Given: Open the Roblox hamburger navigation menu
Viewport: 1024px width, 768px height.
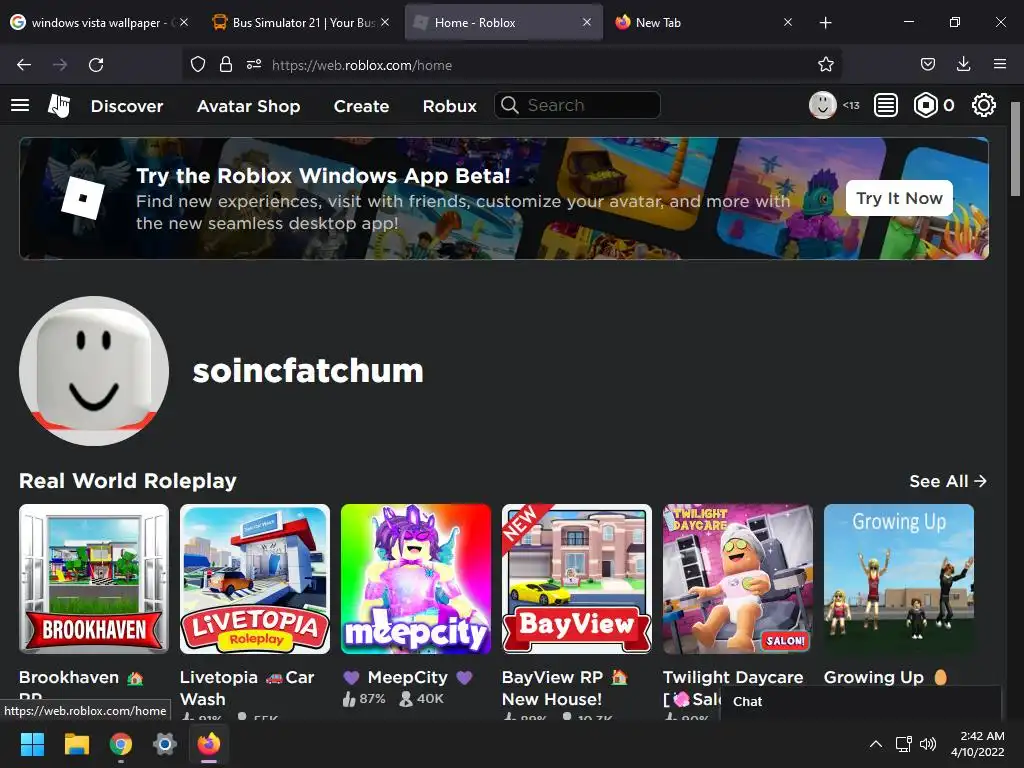Looking at the screenshot, I should 20,105.
